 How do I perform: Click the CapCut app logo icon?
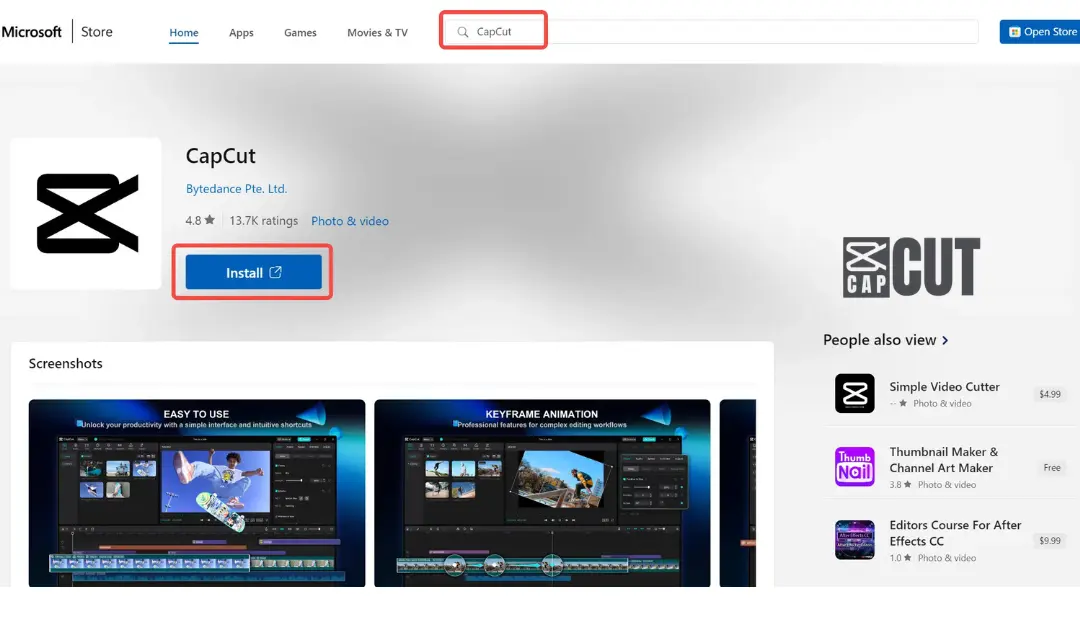point(85,214)
